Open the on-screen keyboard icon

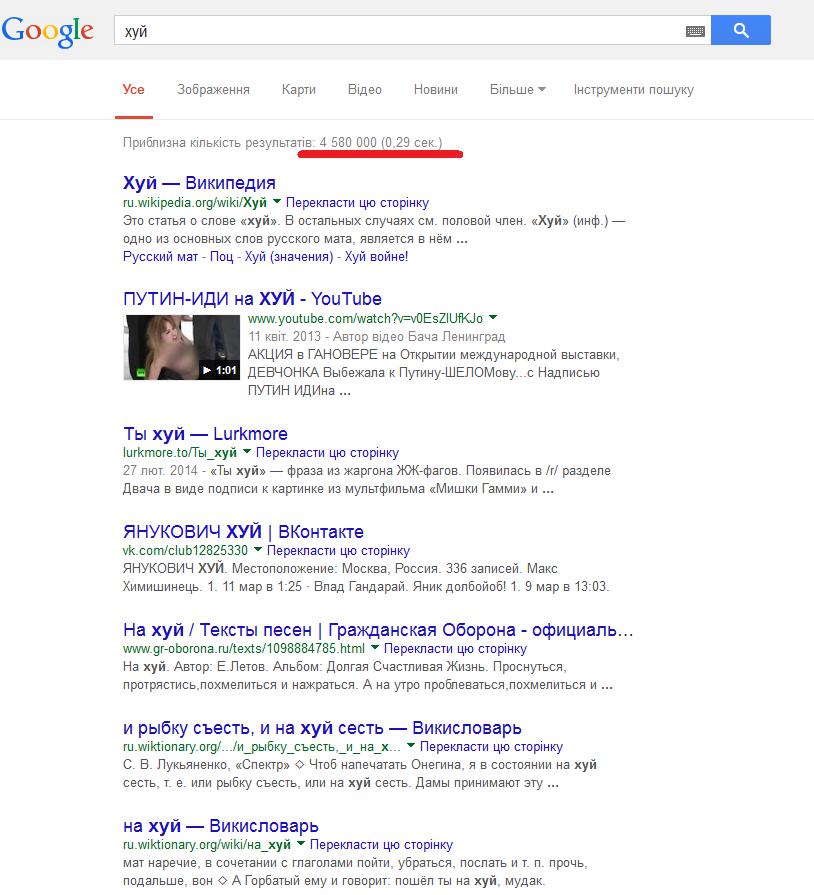pos(695,31)
